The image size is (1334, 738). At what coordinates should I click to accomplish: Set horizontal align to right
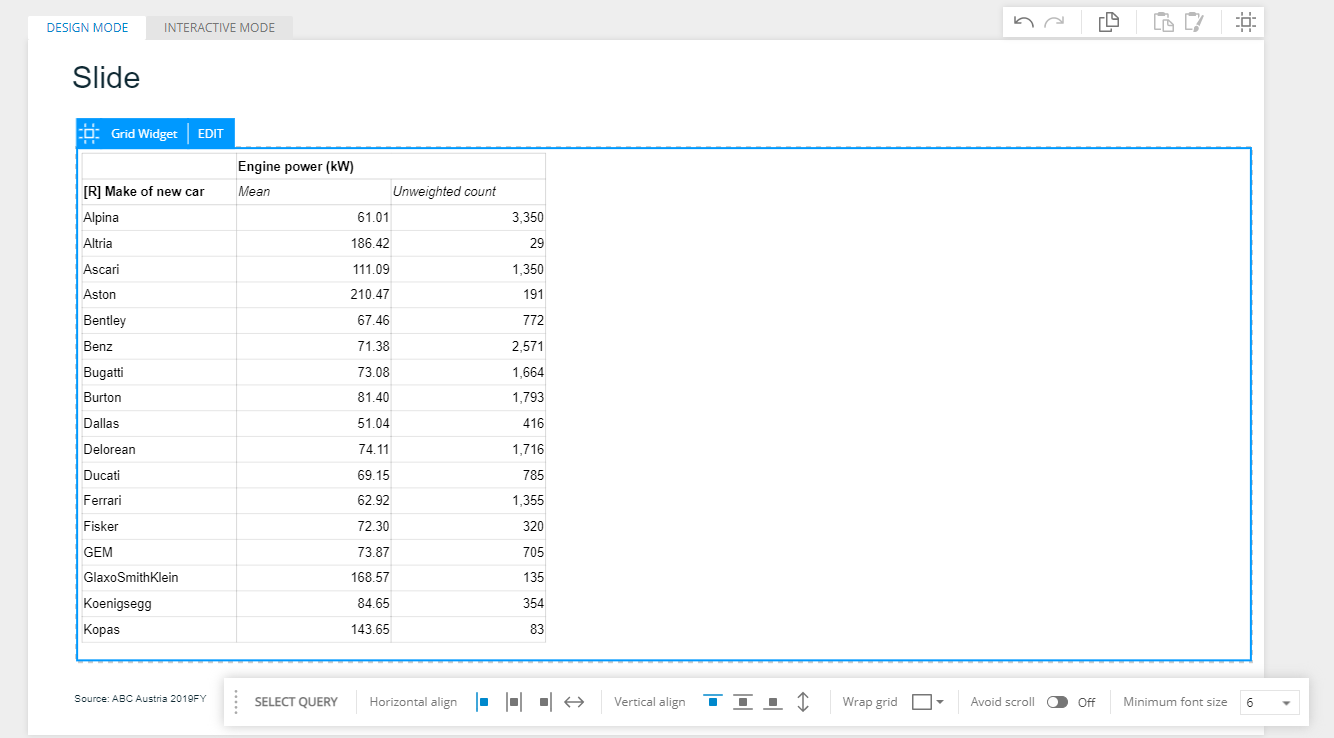[544, 702]
